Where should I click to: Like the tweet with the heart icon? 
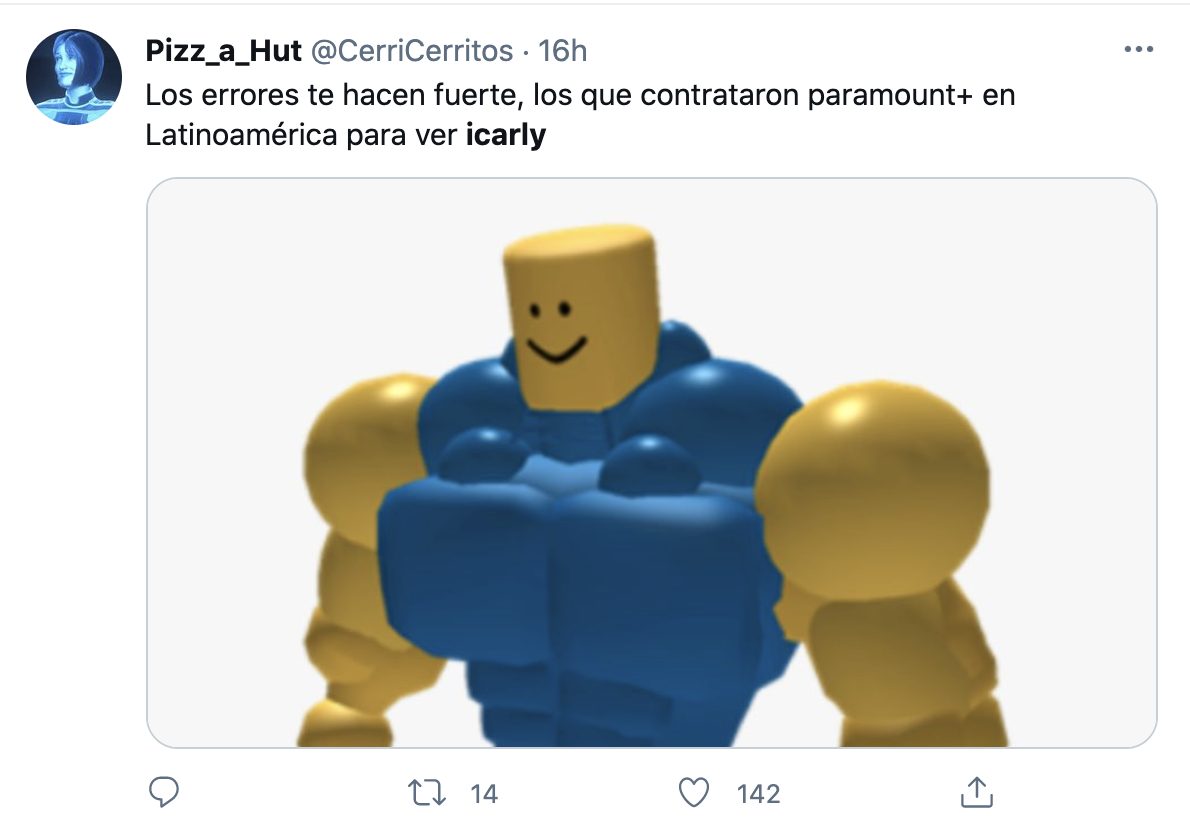[x=693, y=792]
